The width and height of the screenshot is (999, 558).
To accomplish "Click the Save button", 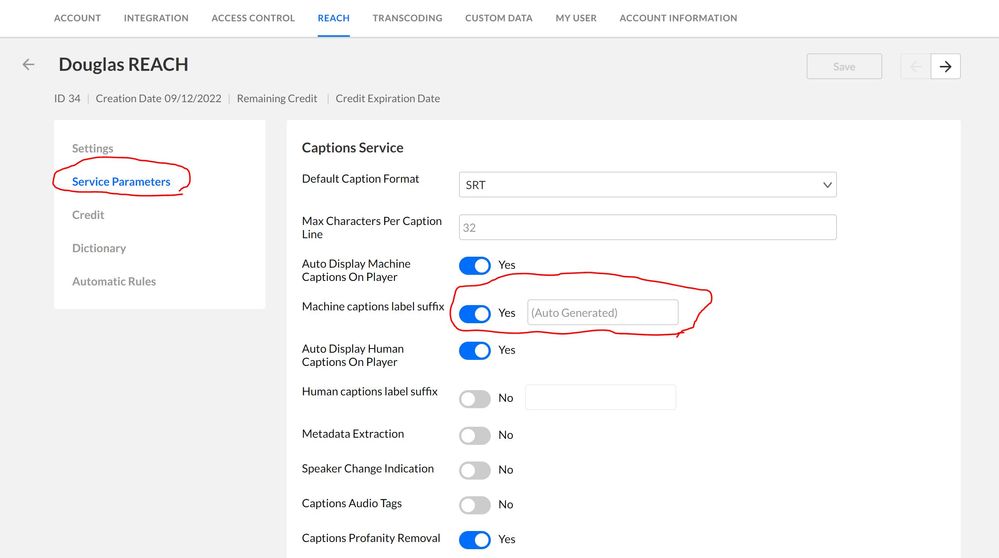I will 844,66.
